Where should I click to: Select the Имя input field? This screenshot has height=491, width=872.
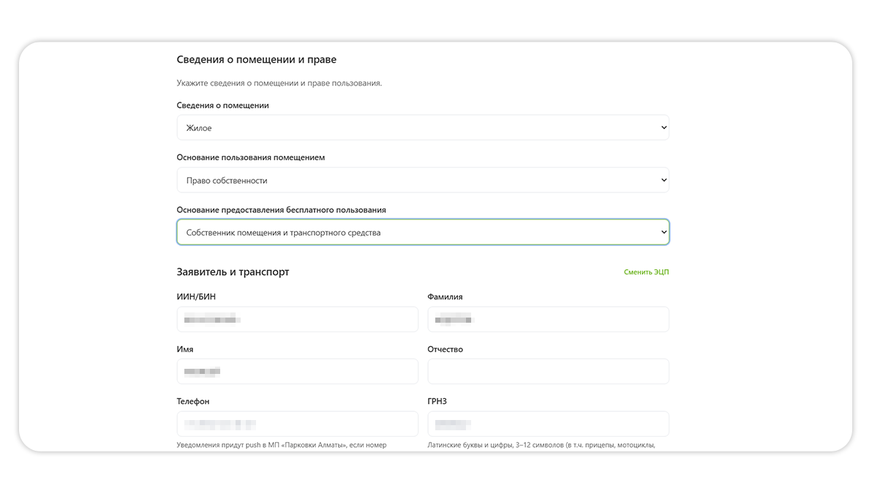298,371
